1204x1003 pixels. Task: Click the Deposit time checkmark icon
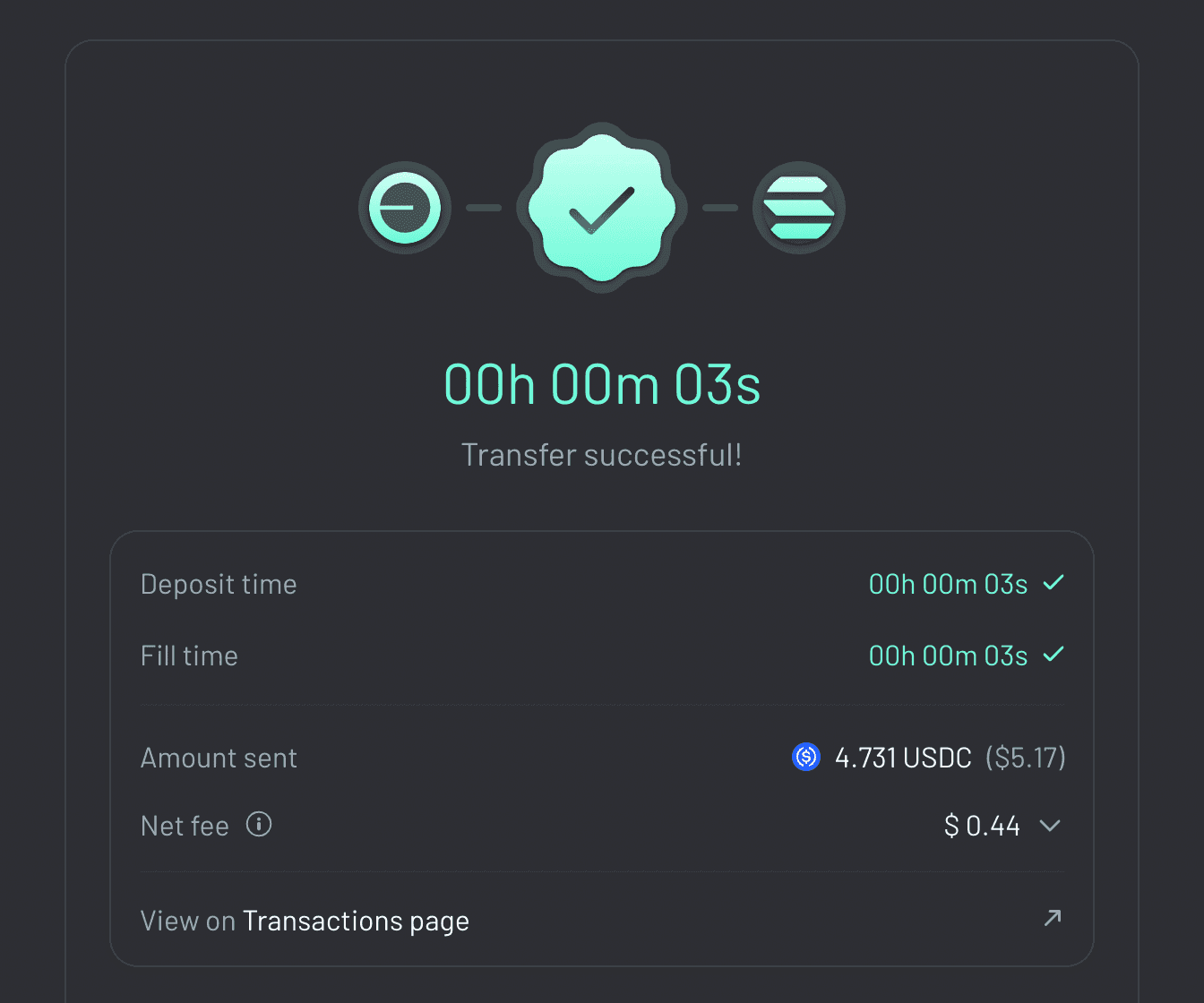(1053, 583)
